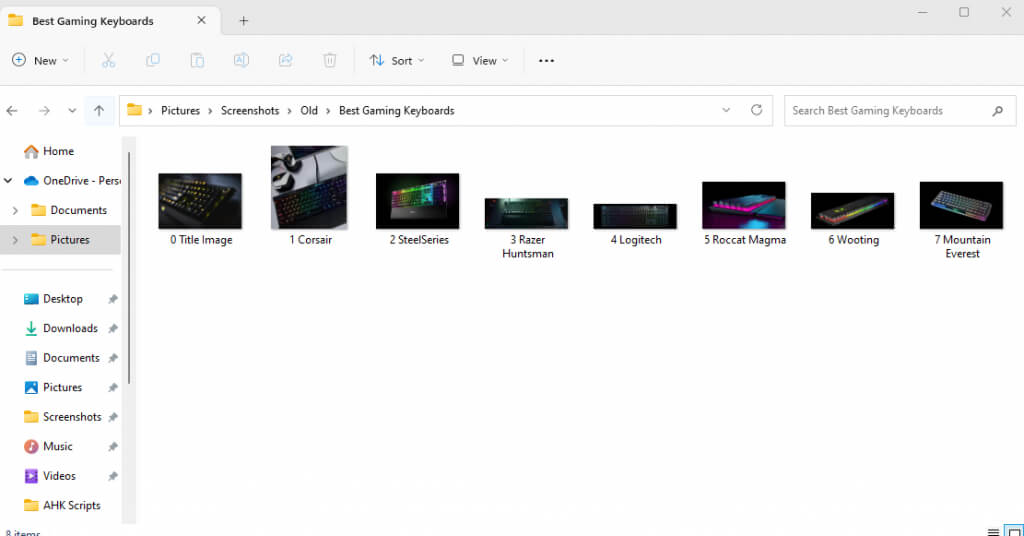Expand the Pictures tree node in sidebar
The image size is (1024, 536).
click(x=15, y=240)
